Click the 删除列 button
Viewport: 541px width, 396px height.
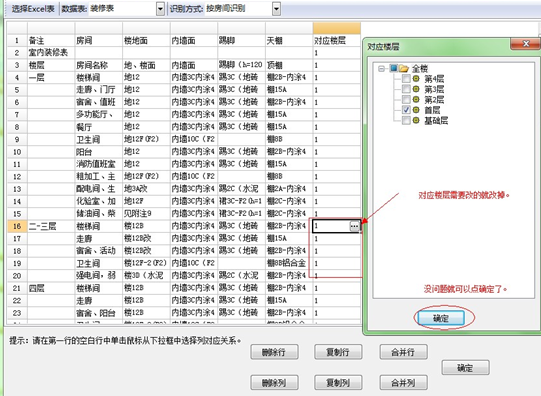pyautogui.click(x=274, y=383)
